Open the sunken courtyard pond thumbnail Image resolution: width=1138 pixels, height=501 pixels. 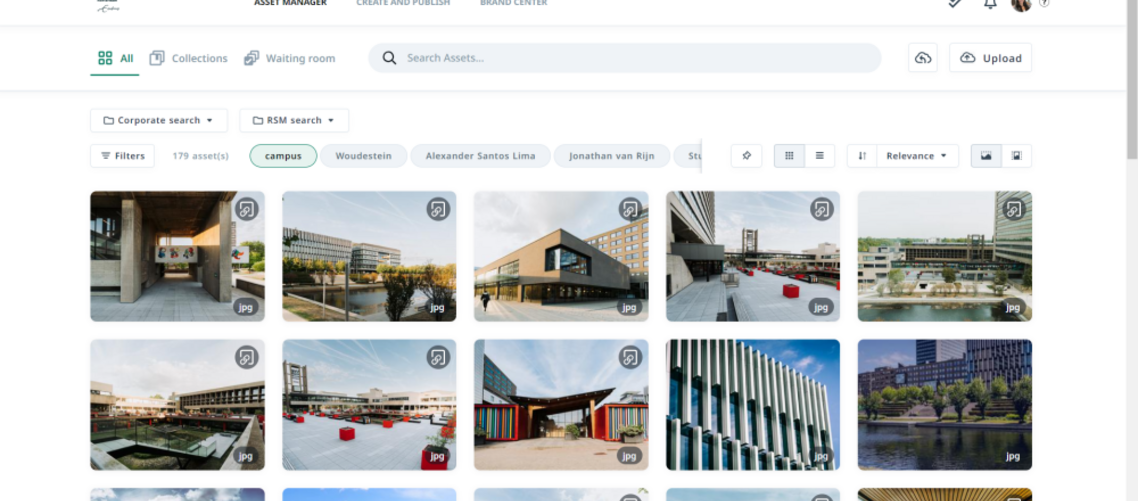177,404
